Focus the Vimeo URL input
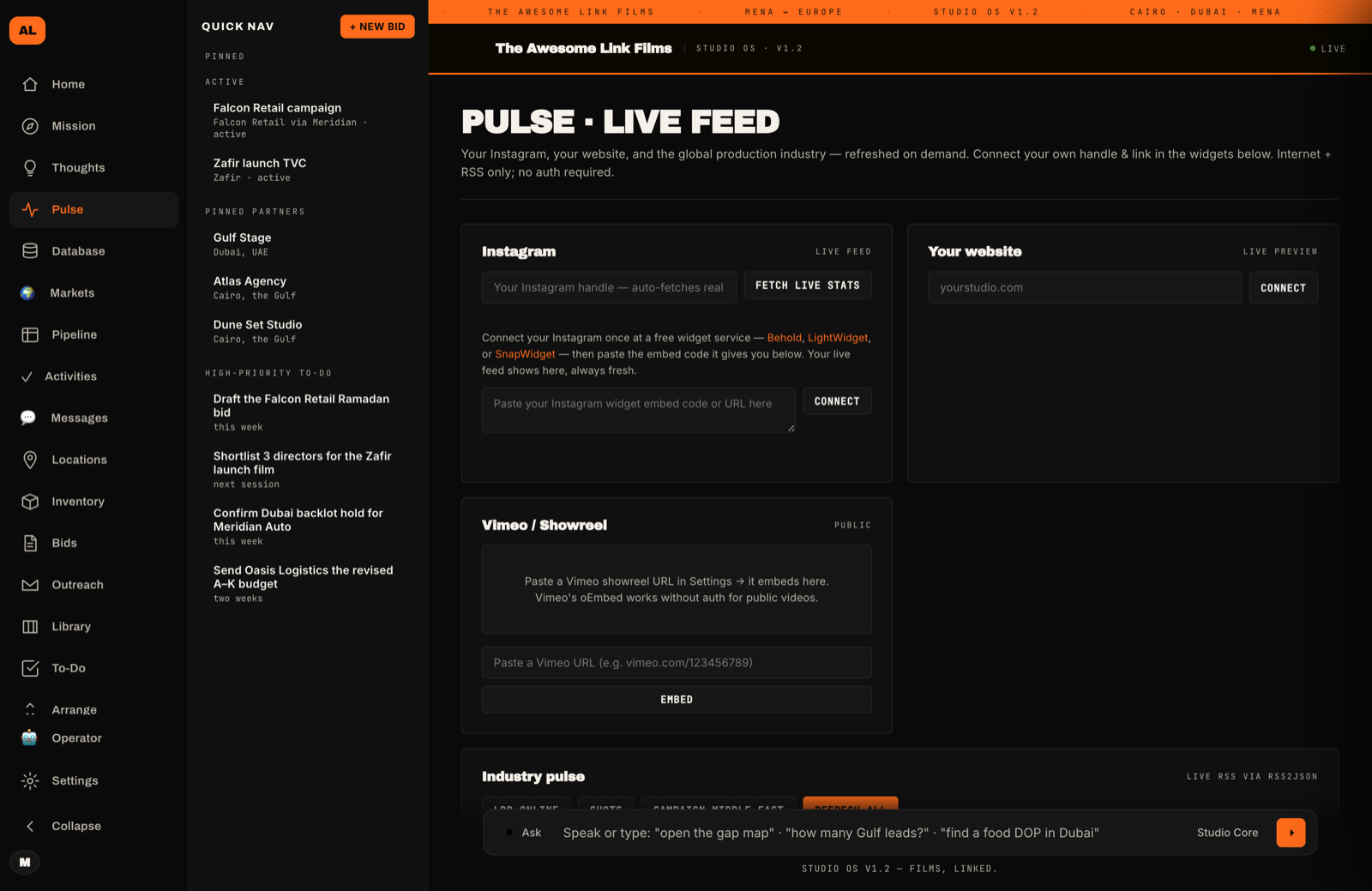Image resolution: width=1372 pixels, height=891 pixels. click(677, 663)
